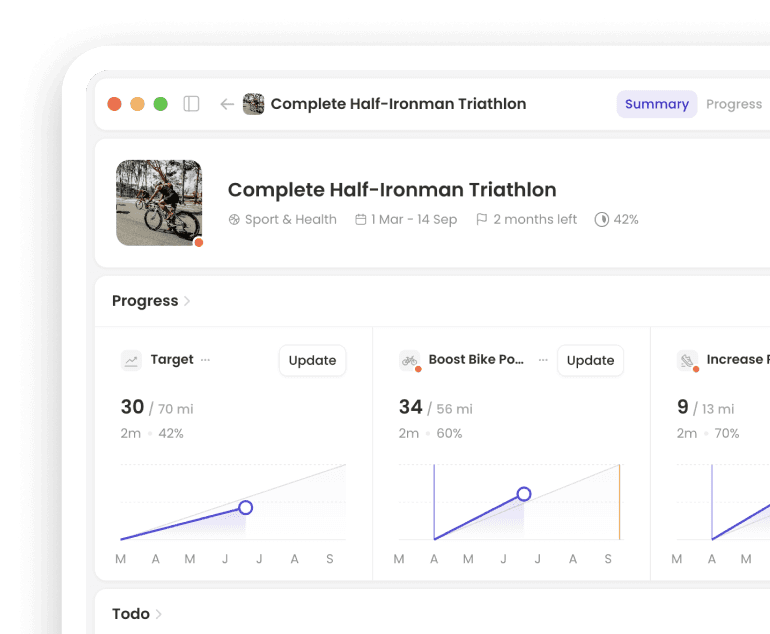770x634 pixels.
Task: Select the Boost Bike chart progress point
Action: point(524,494)
